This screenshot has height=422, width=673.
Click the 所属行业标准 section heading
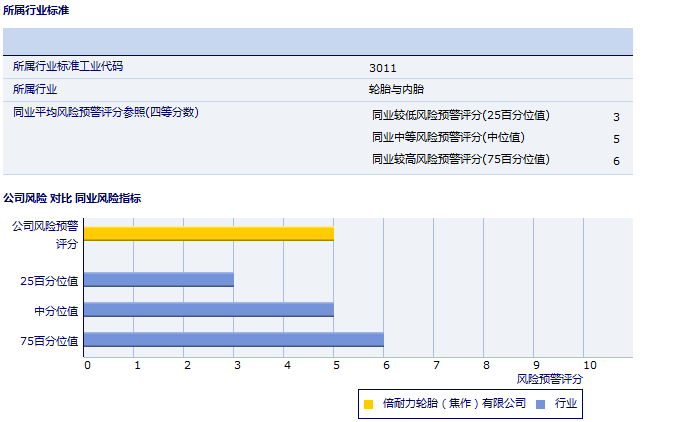pos(36,10)
